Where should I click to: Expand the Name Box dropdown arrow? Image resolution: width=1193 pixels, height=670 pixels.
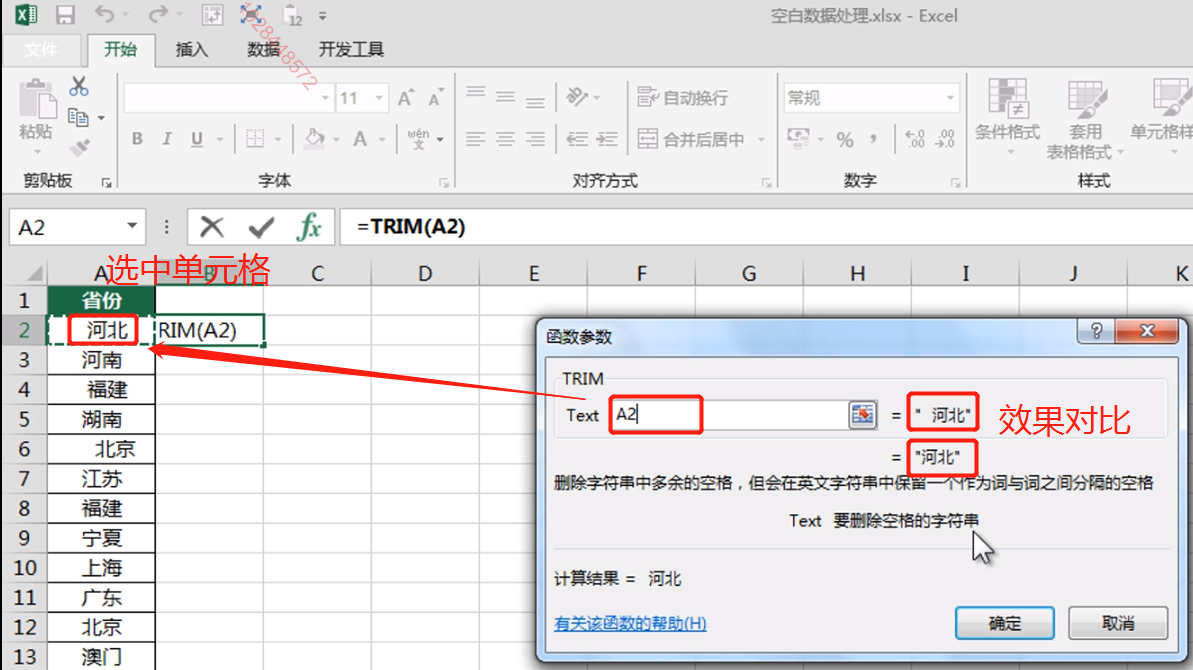[132, 226]
